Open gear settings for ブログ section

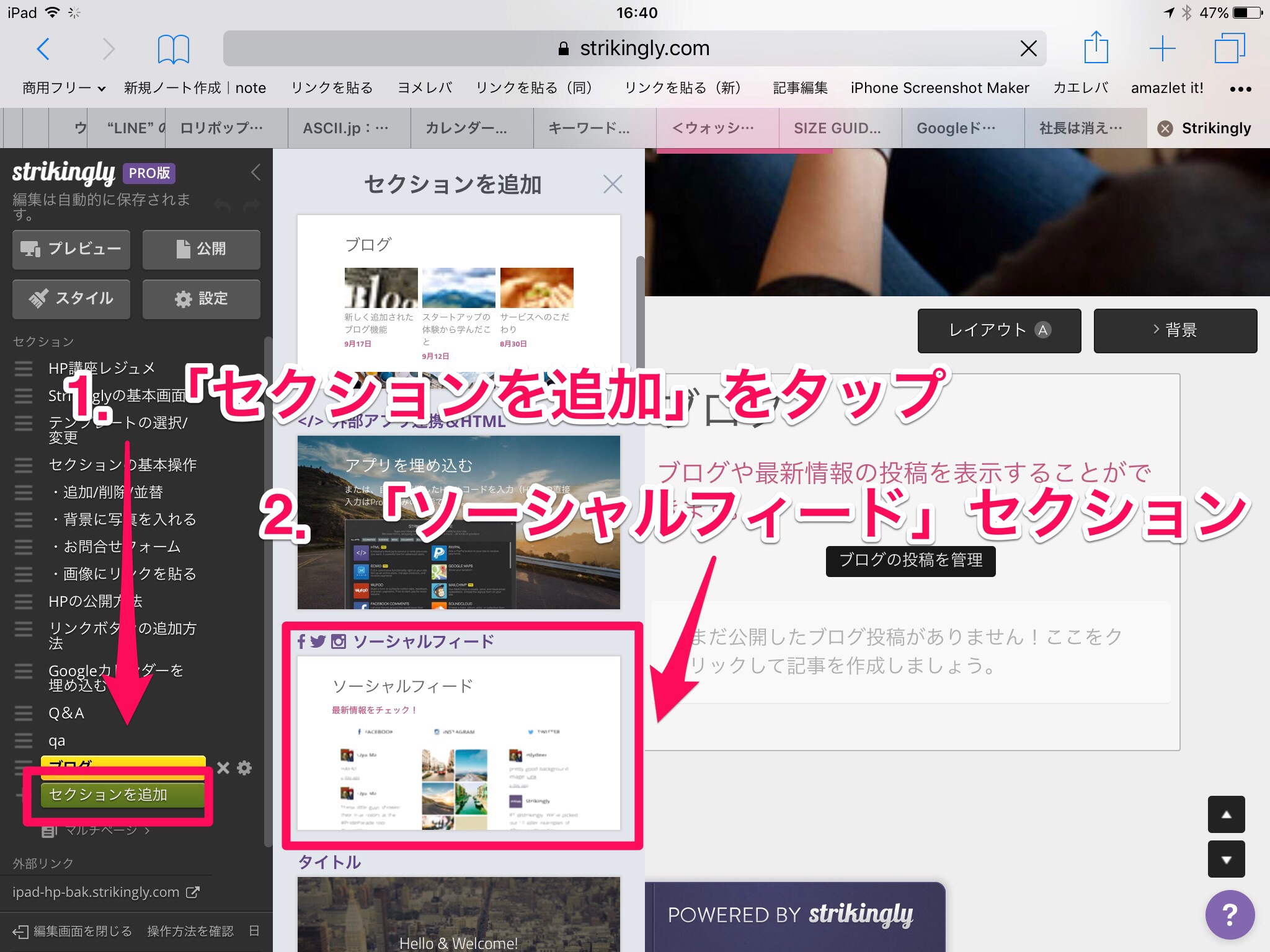coord(245,768)
